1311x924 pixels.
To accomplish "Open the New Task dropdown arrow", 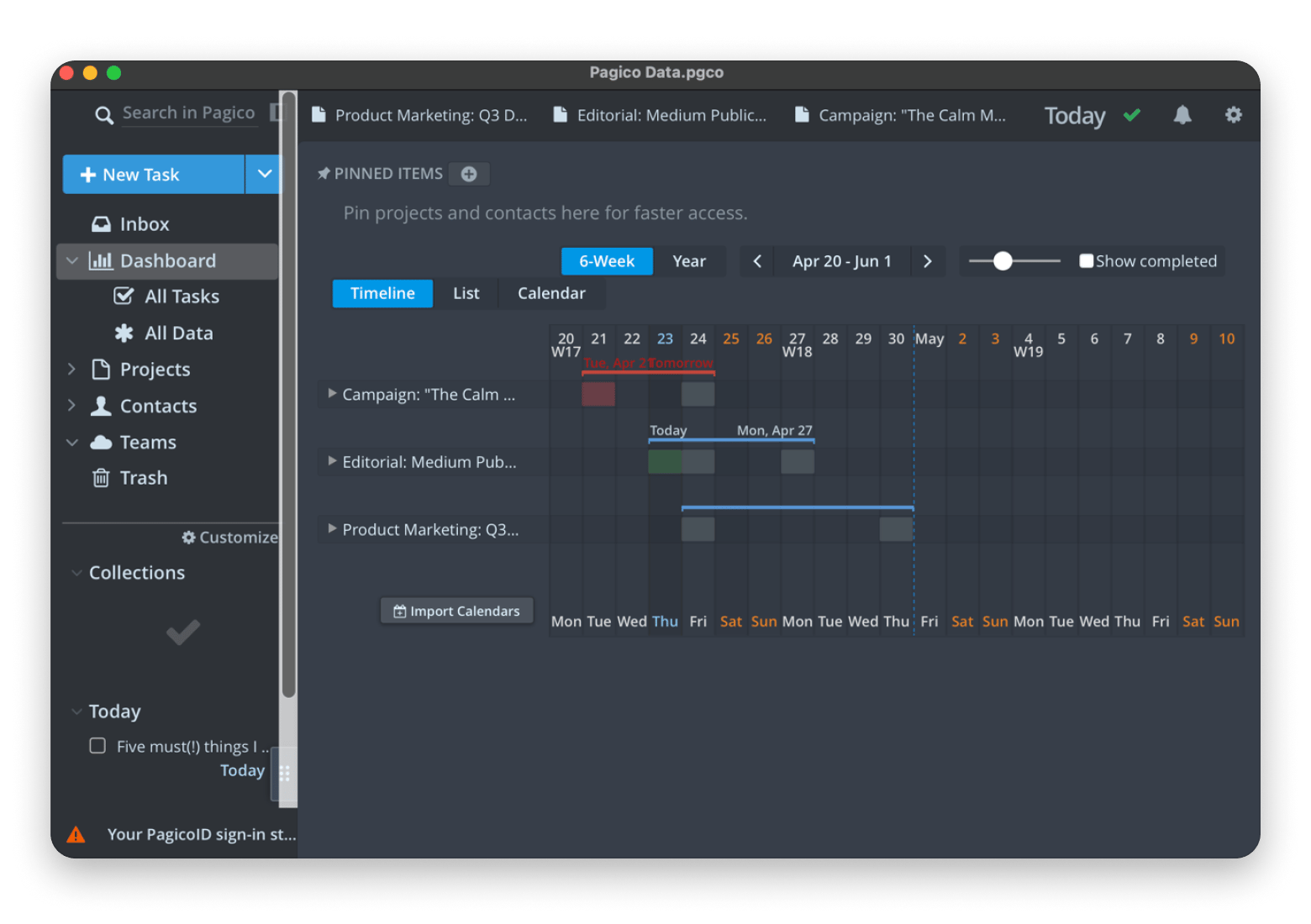I will (x=264, y=174).
